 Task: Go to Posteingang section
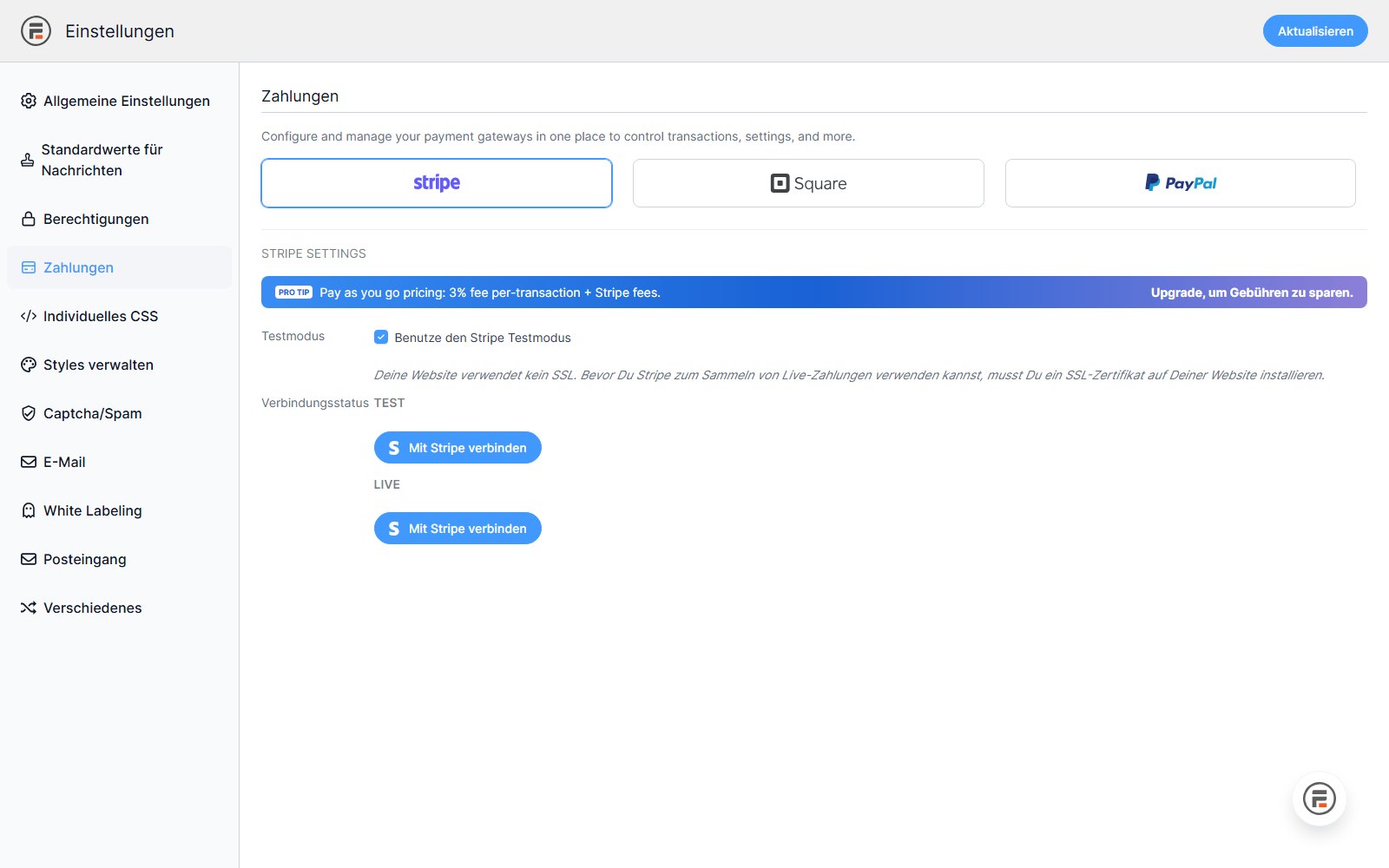pyautogui.click(x=120, y=559)
